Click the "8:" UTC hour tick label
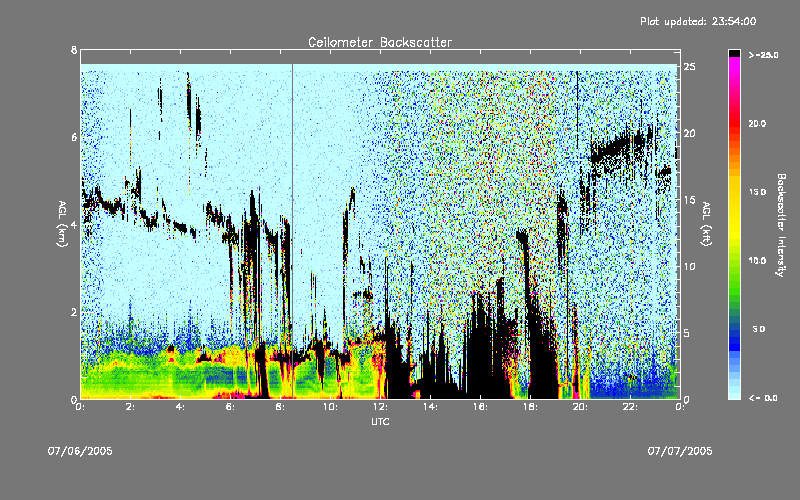This screenshot has width=800, height=500. 281,407
